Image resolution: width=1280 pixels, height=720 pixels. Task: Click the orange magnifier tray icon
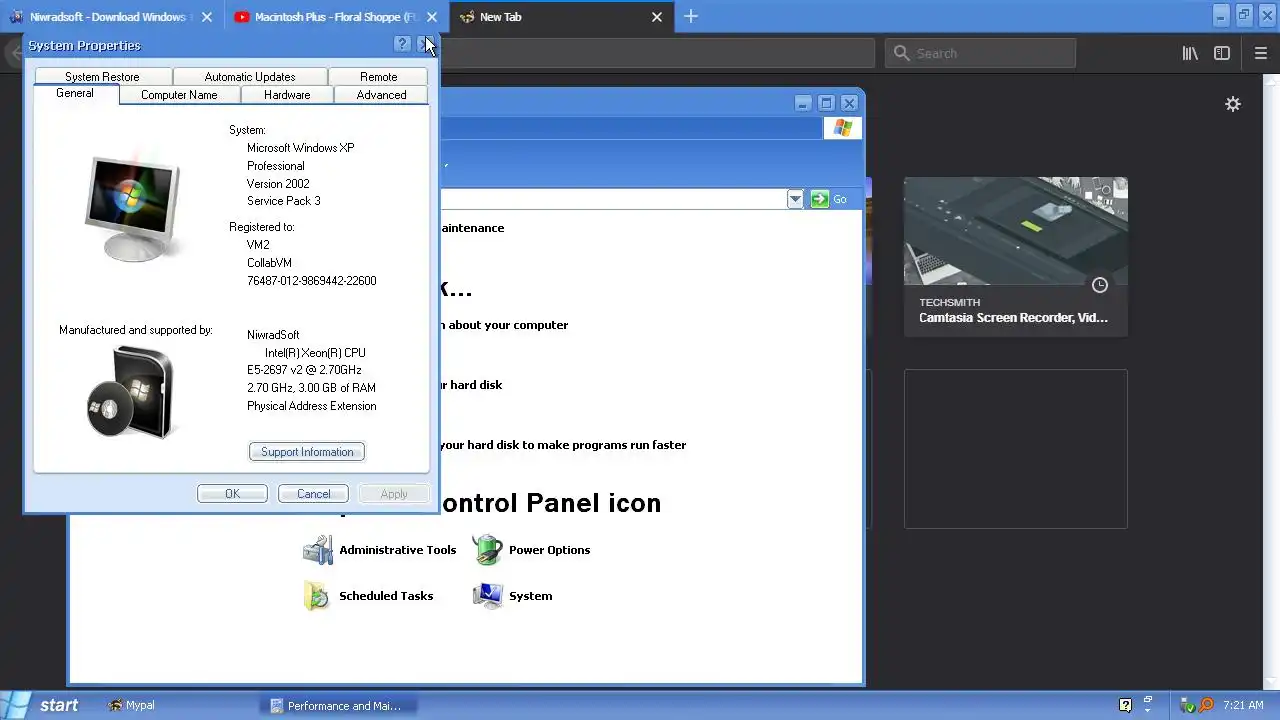[1206, 705]
